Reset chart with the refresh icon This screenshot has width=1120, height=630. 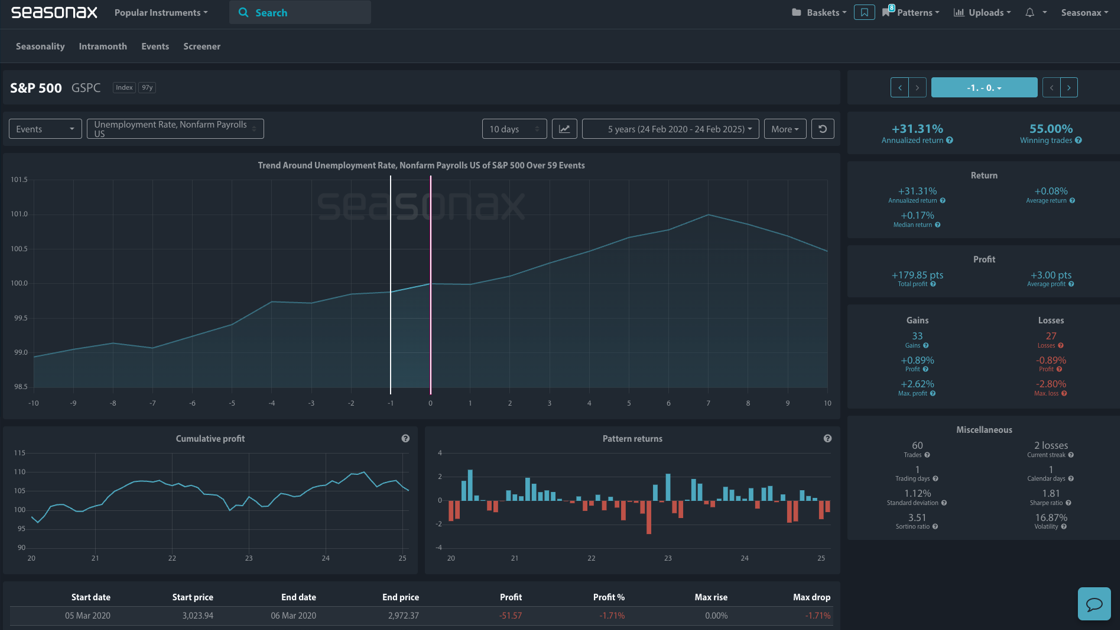click(x=822, y=129)
